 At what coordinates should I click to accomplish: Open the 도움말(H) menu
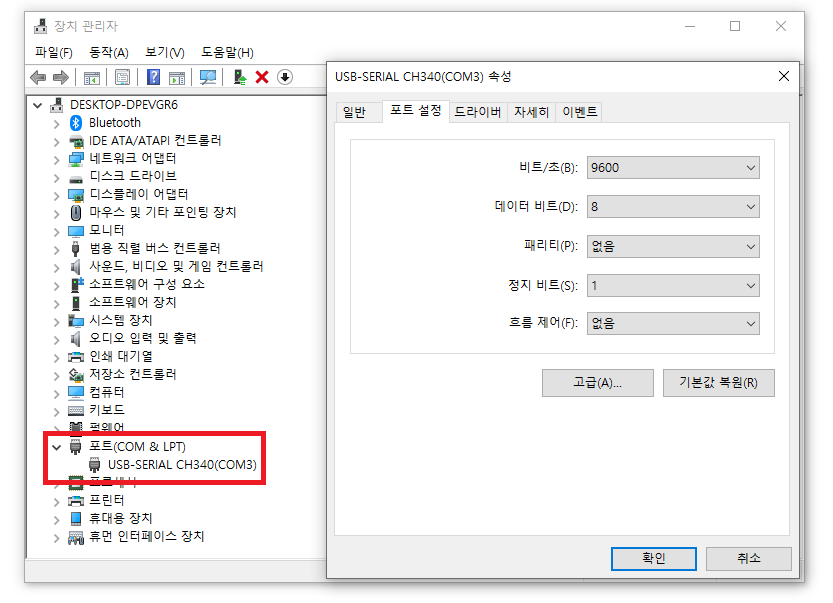[227, 53]
